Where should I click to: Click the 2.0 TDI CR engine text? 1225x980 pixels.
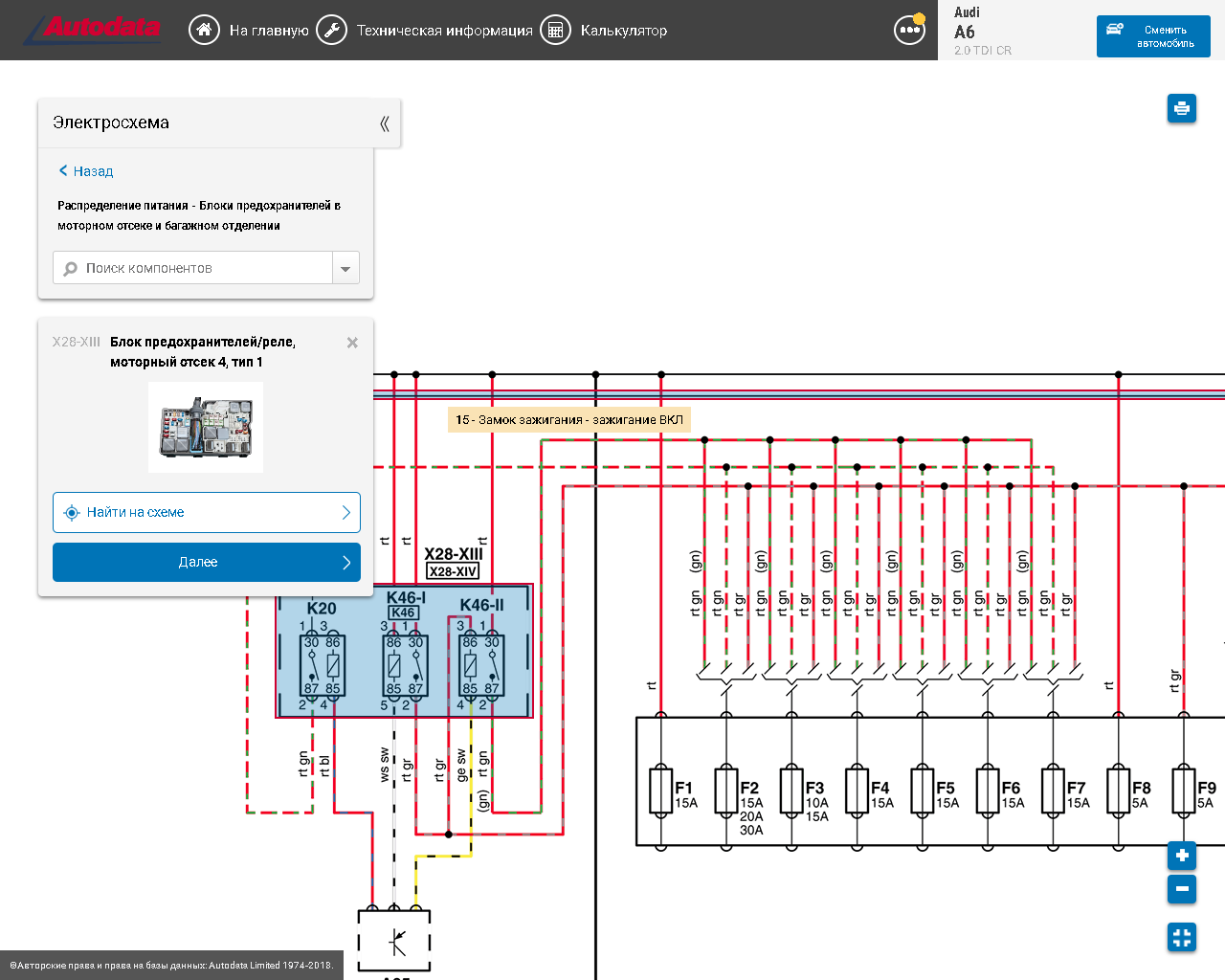pyautogui.click(x=983, y=51)
